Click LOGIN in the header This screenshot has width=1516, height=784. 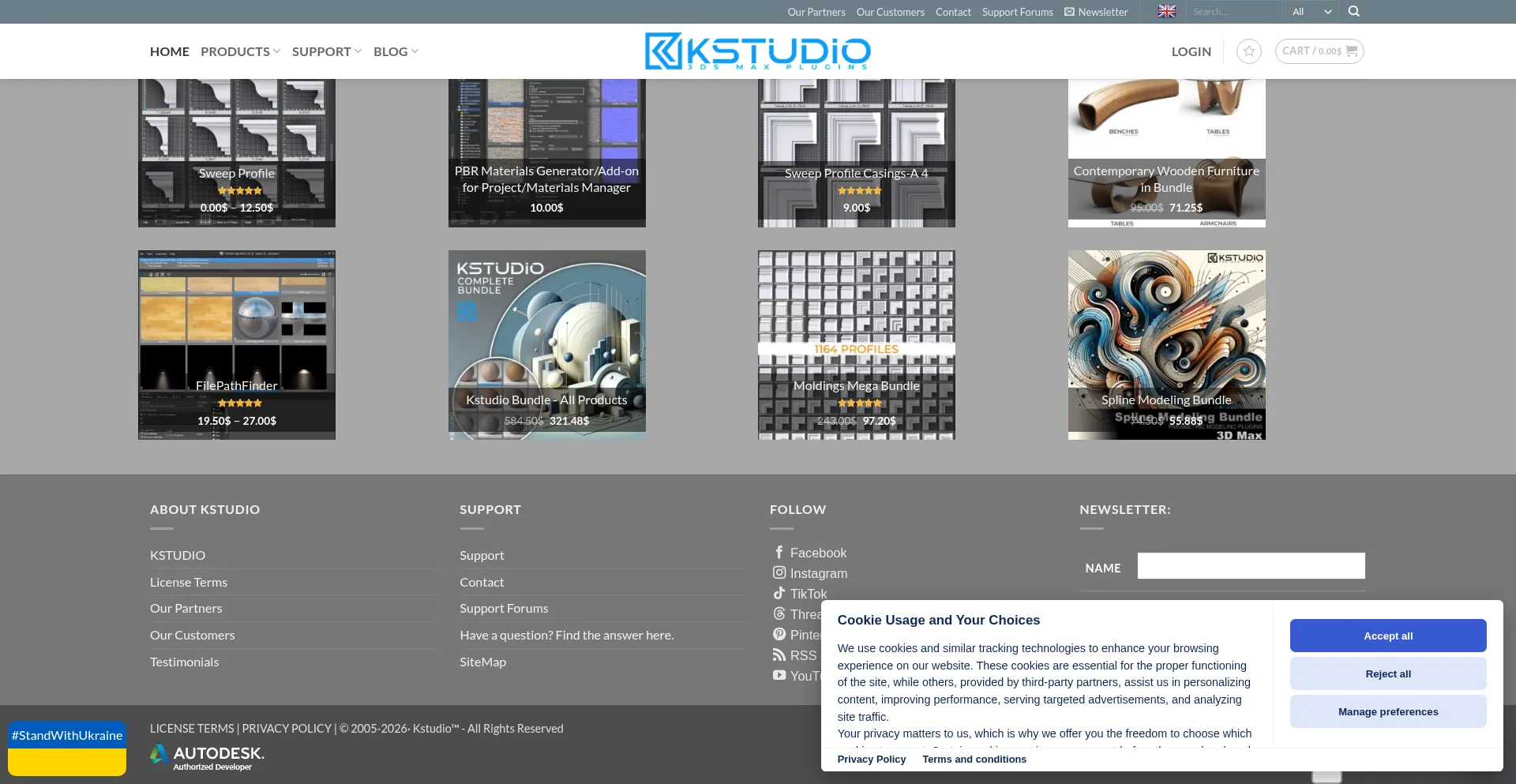(x=1191, y=51)
